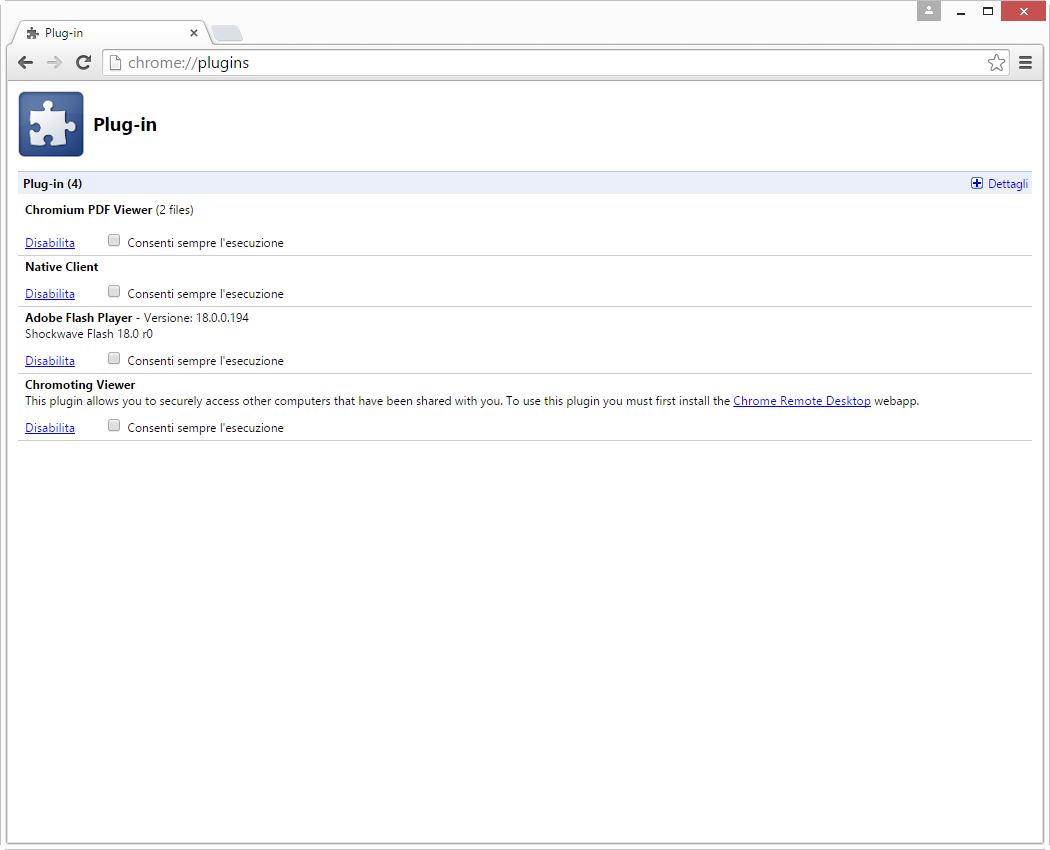Viewport: 1050px width, 850px height.
Task: Disable the Chromoting Viewer plugin
Action: (50, 427)
